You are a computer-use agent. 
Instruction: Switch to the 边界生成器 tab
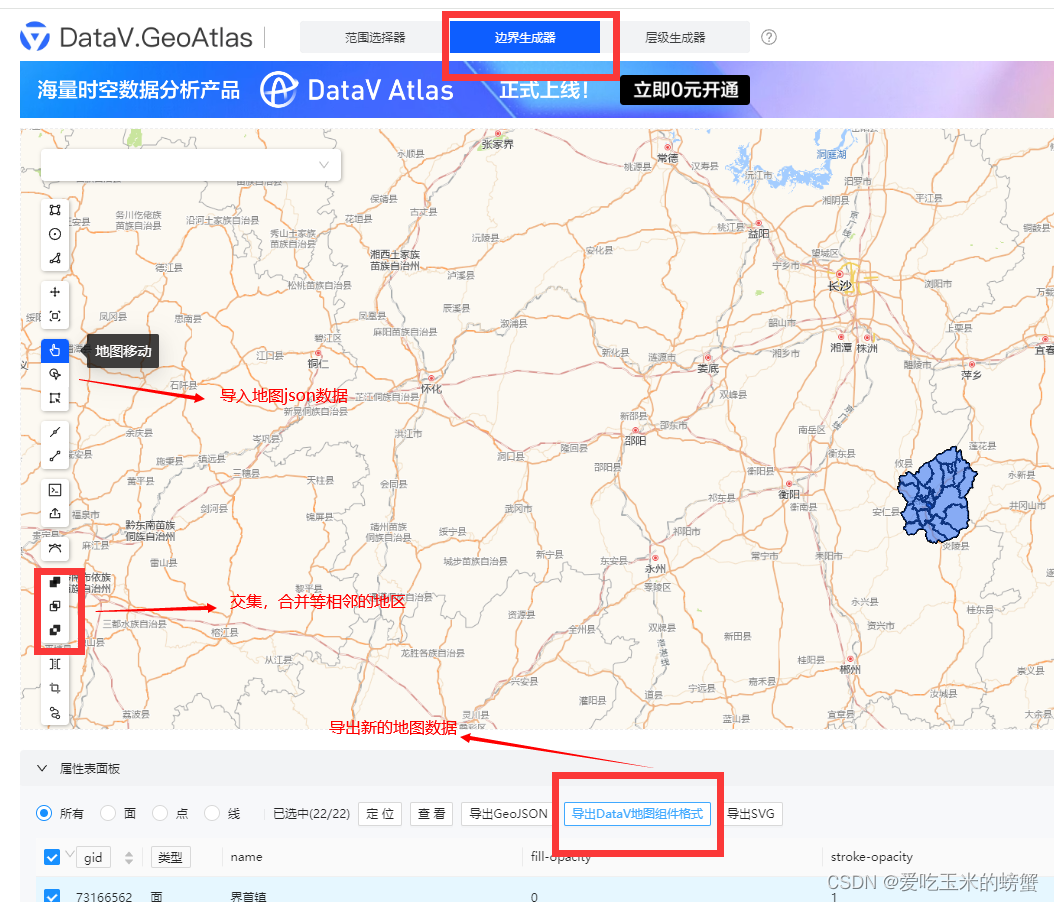click(x=525, y=37)
